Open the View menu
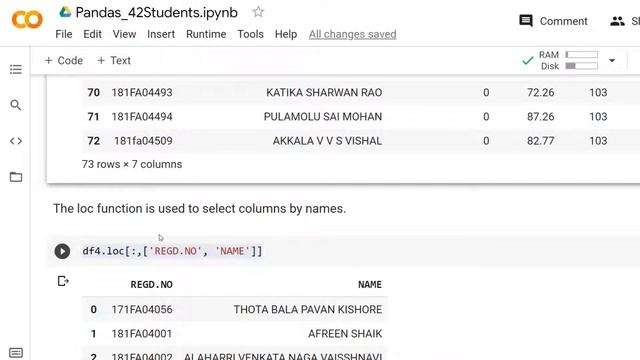 point(124,34)
